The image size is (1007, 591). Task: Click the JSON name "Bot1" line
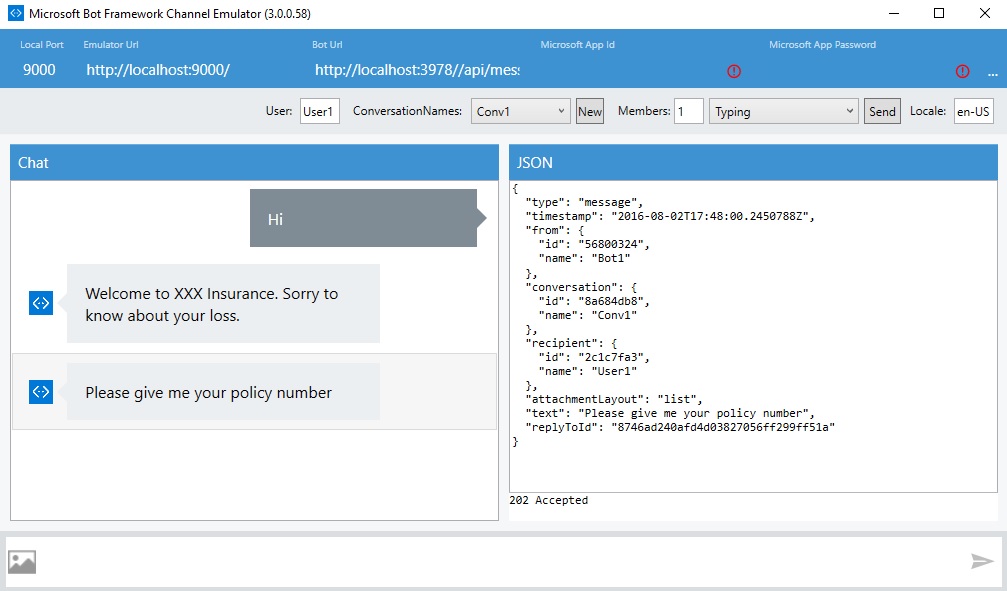(584, 258)
